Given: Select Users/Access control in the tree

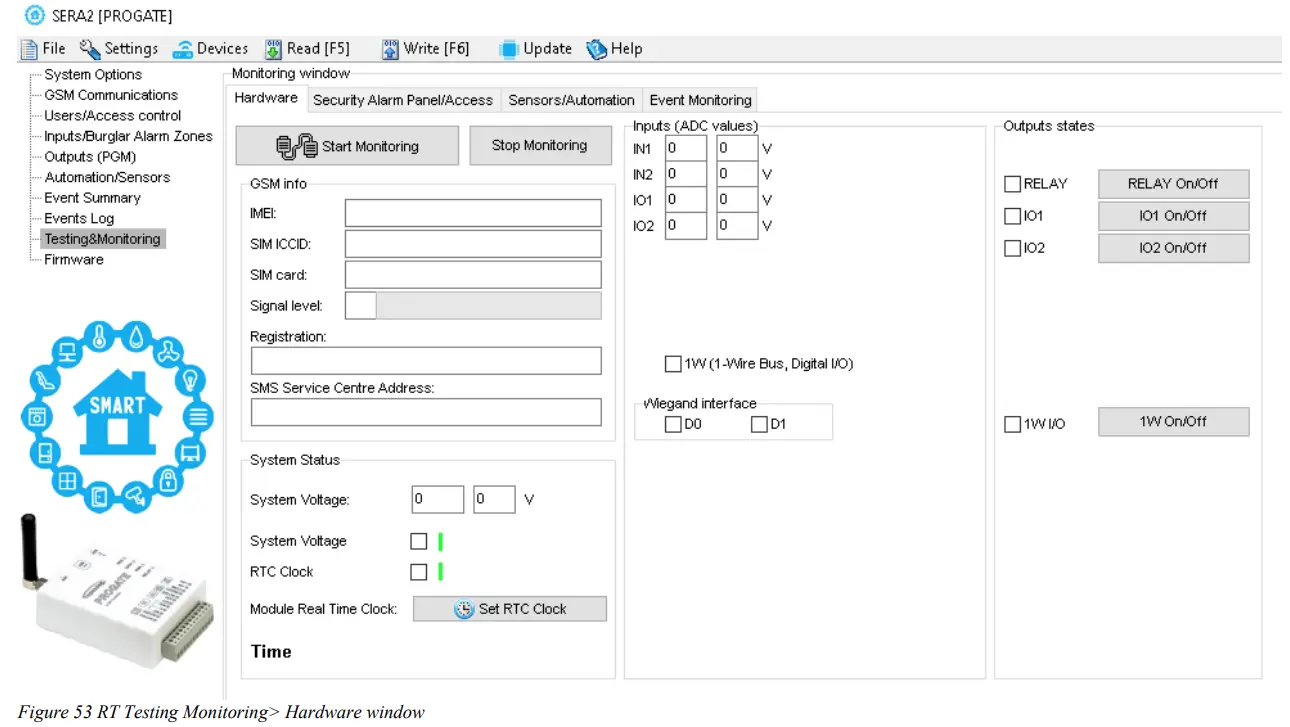Looking at the screenshot, I should point(113,116).
